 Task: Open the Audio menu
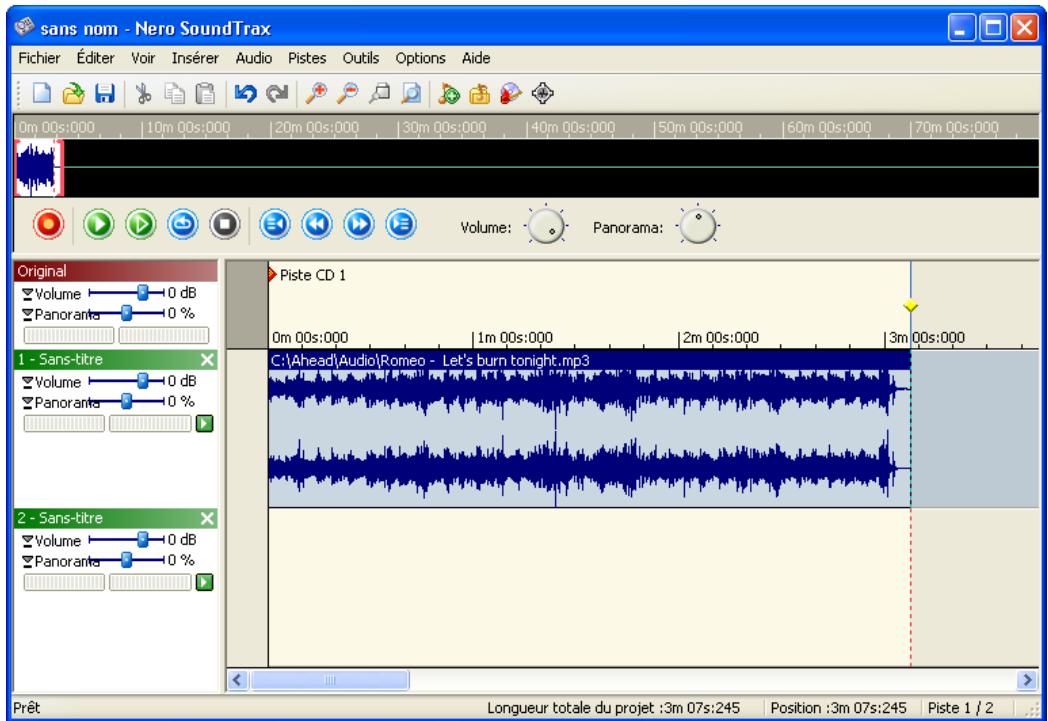click(x=254, y=58)
